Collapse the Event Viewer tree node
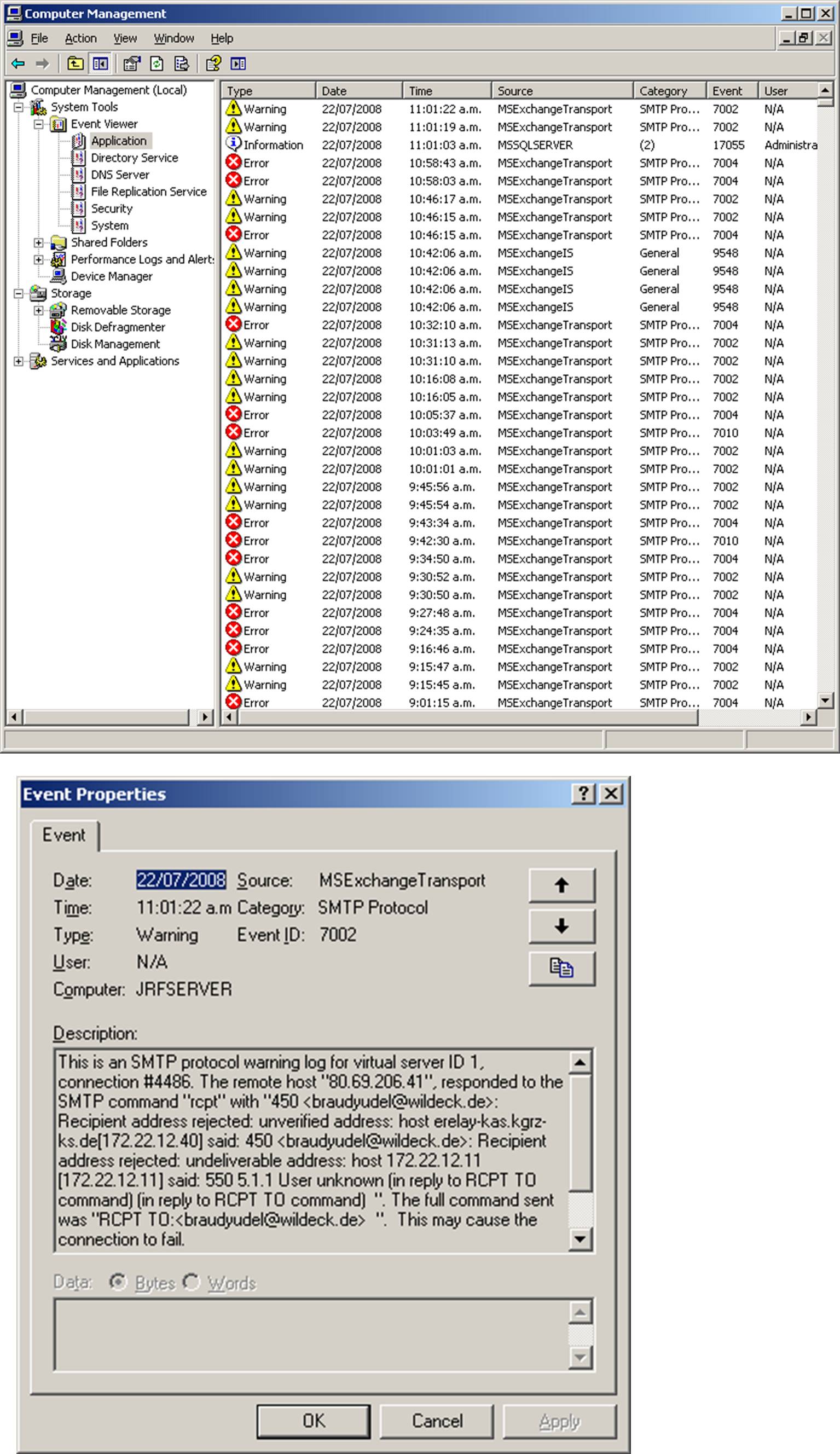The width and height of the screenshot is (840, 1454). 39,124
